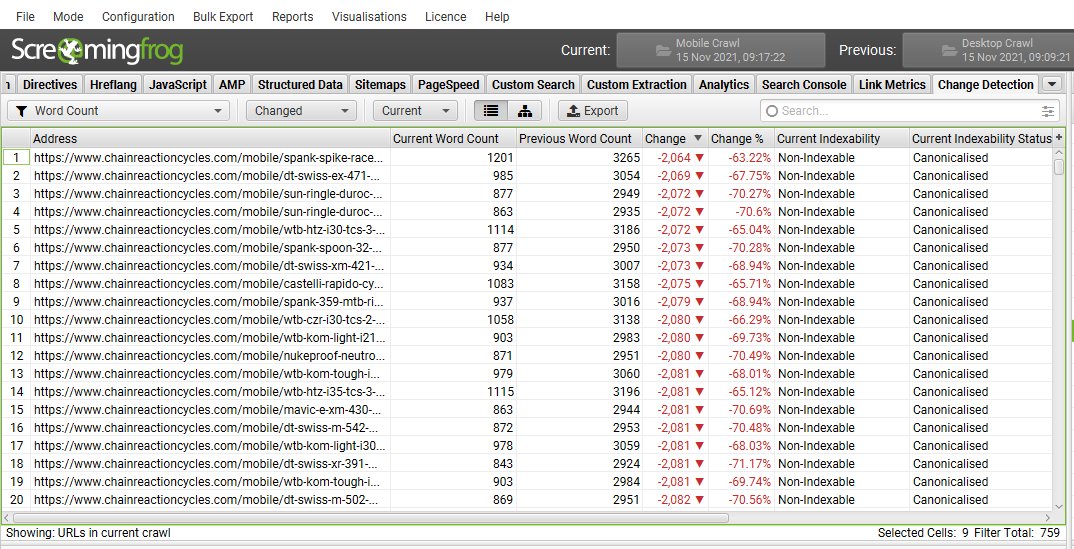Viewport: 1074px width, 549px height.
Task: Open the Current crawl folder selector
Action: [721, 50]
